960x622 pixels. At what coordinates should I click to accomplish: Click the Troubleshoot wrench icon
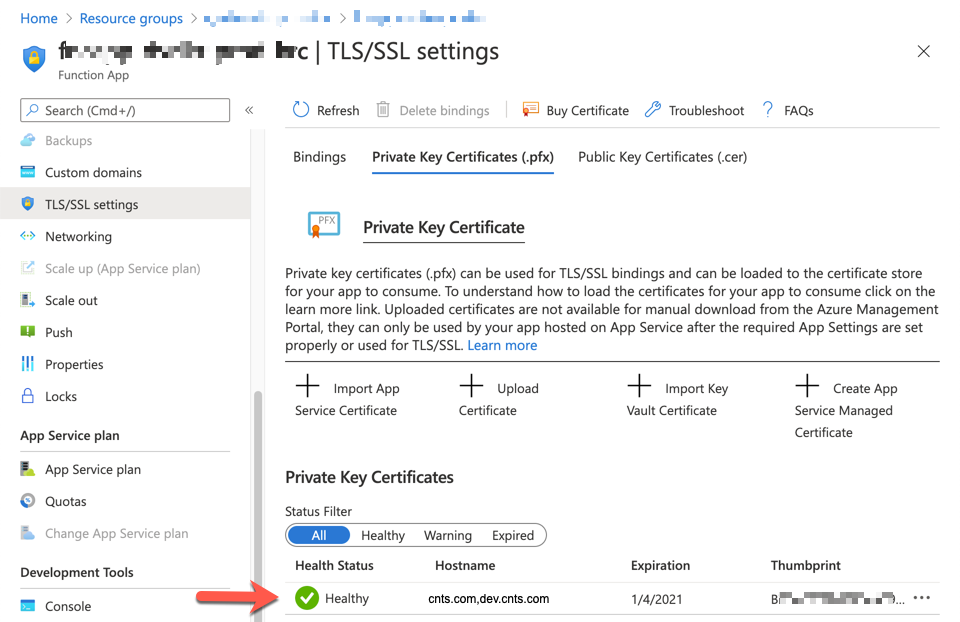pyautogui.click(x=653, y=110)
